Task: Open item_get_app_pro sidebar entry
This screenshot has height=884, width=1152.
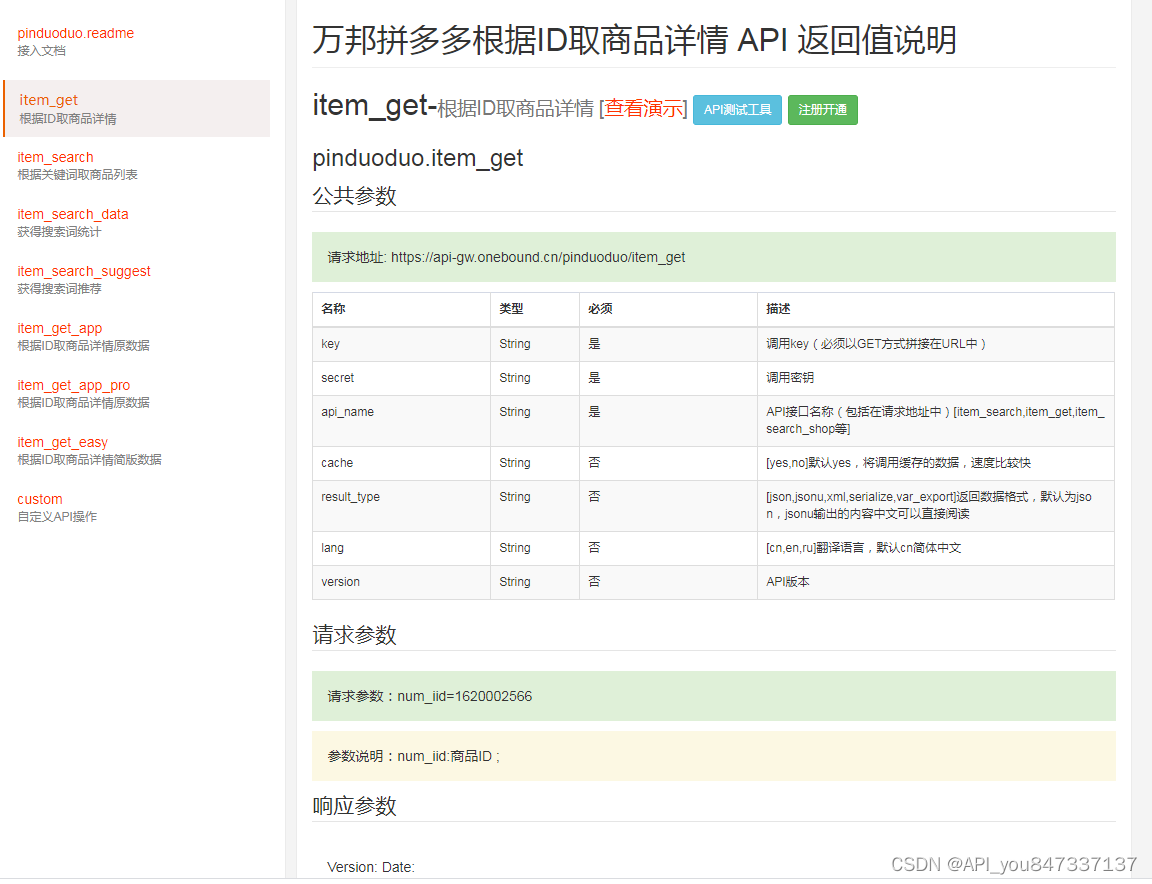Action: point(73,385)
